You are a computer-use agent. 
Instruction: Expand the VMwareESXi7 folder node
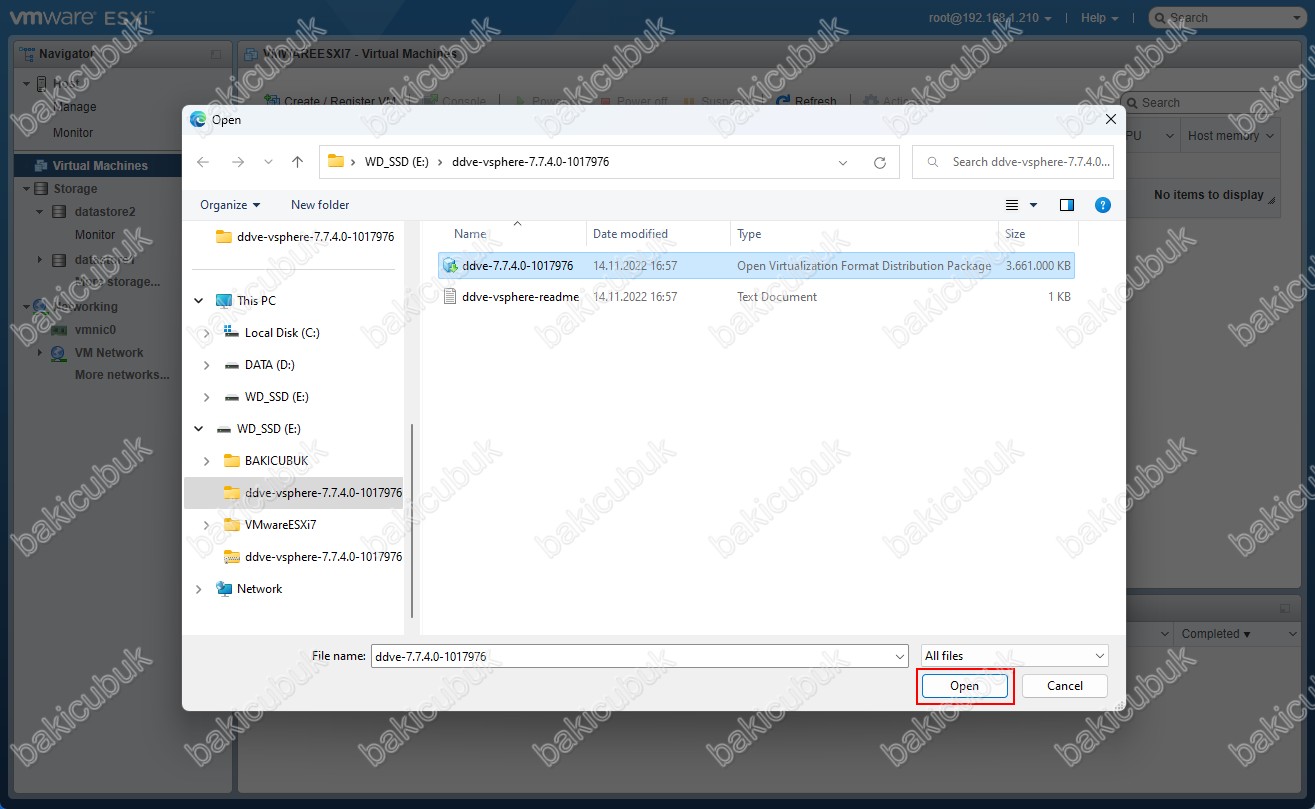click(207, 525)
